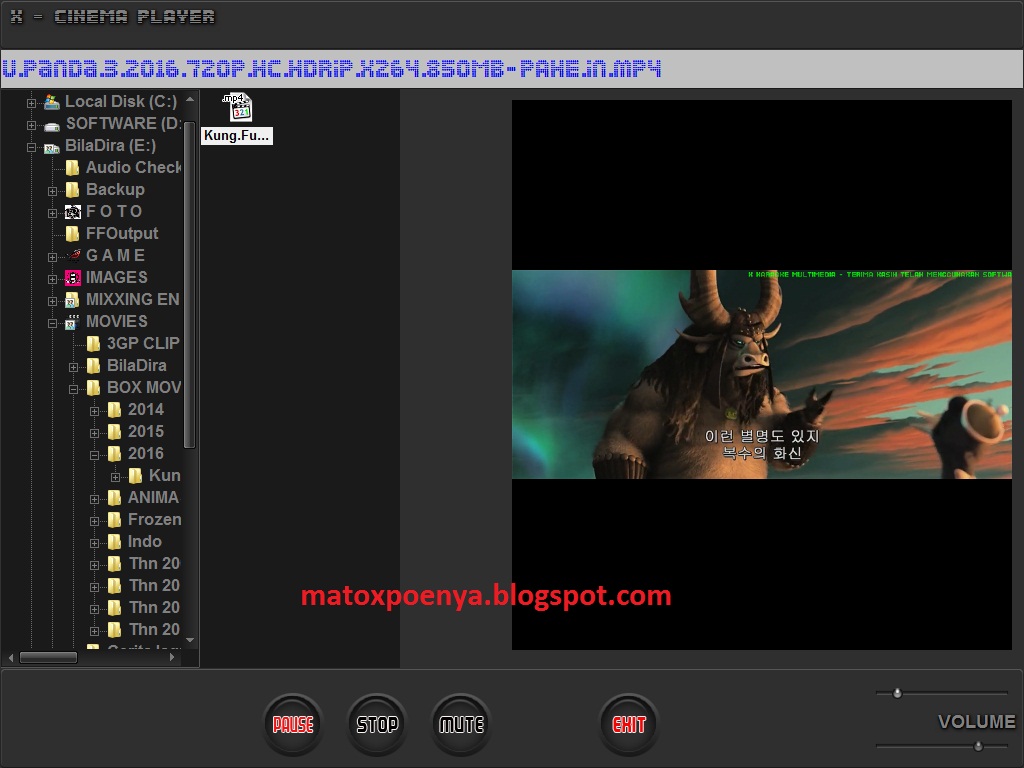Expand the Frozen folder node

coord(94,521)
